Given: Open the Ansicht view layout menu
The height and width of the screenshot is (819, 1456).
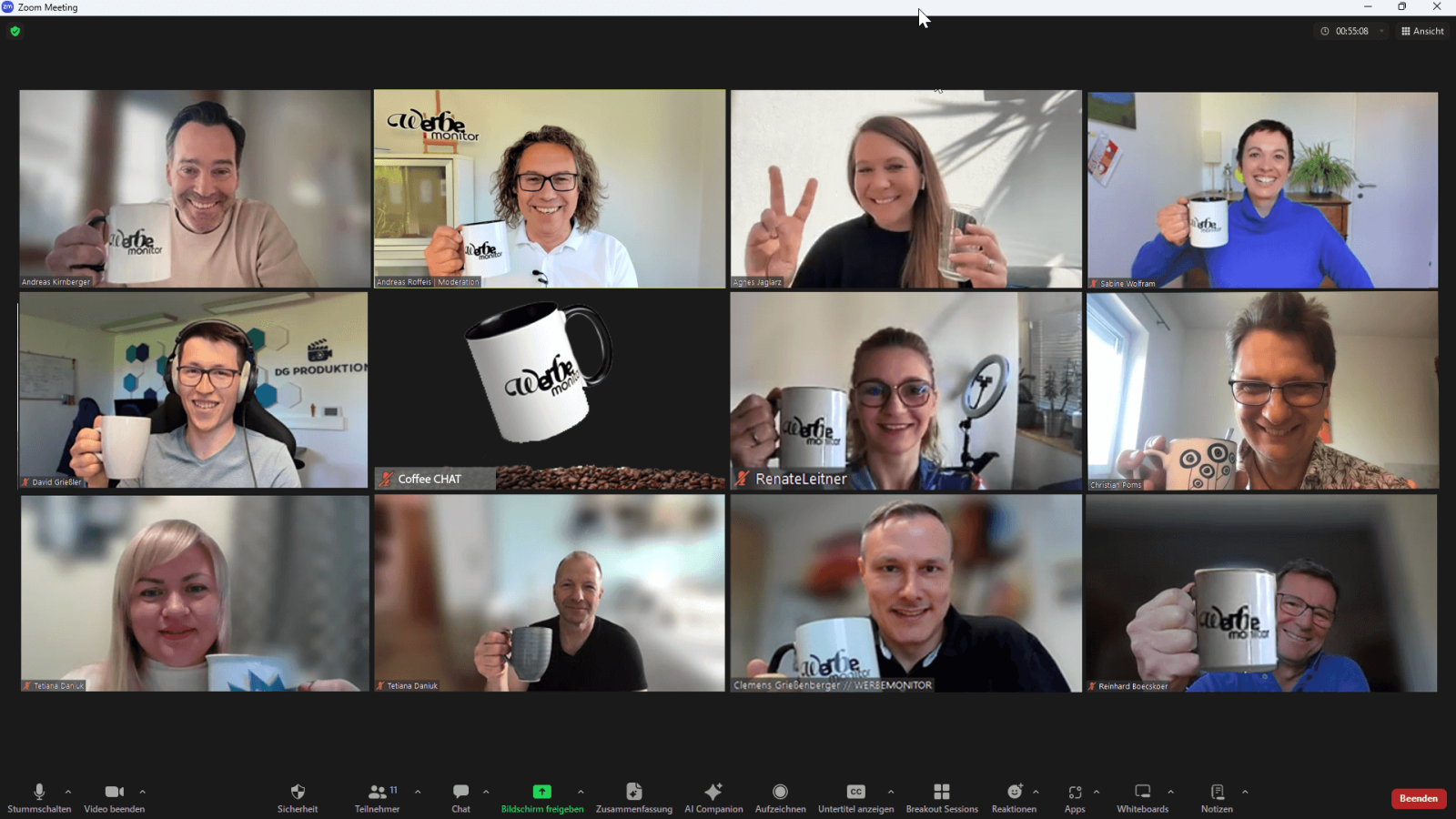Looking at the screenshot, I should 1422,31.
